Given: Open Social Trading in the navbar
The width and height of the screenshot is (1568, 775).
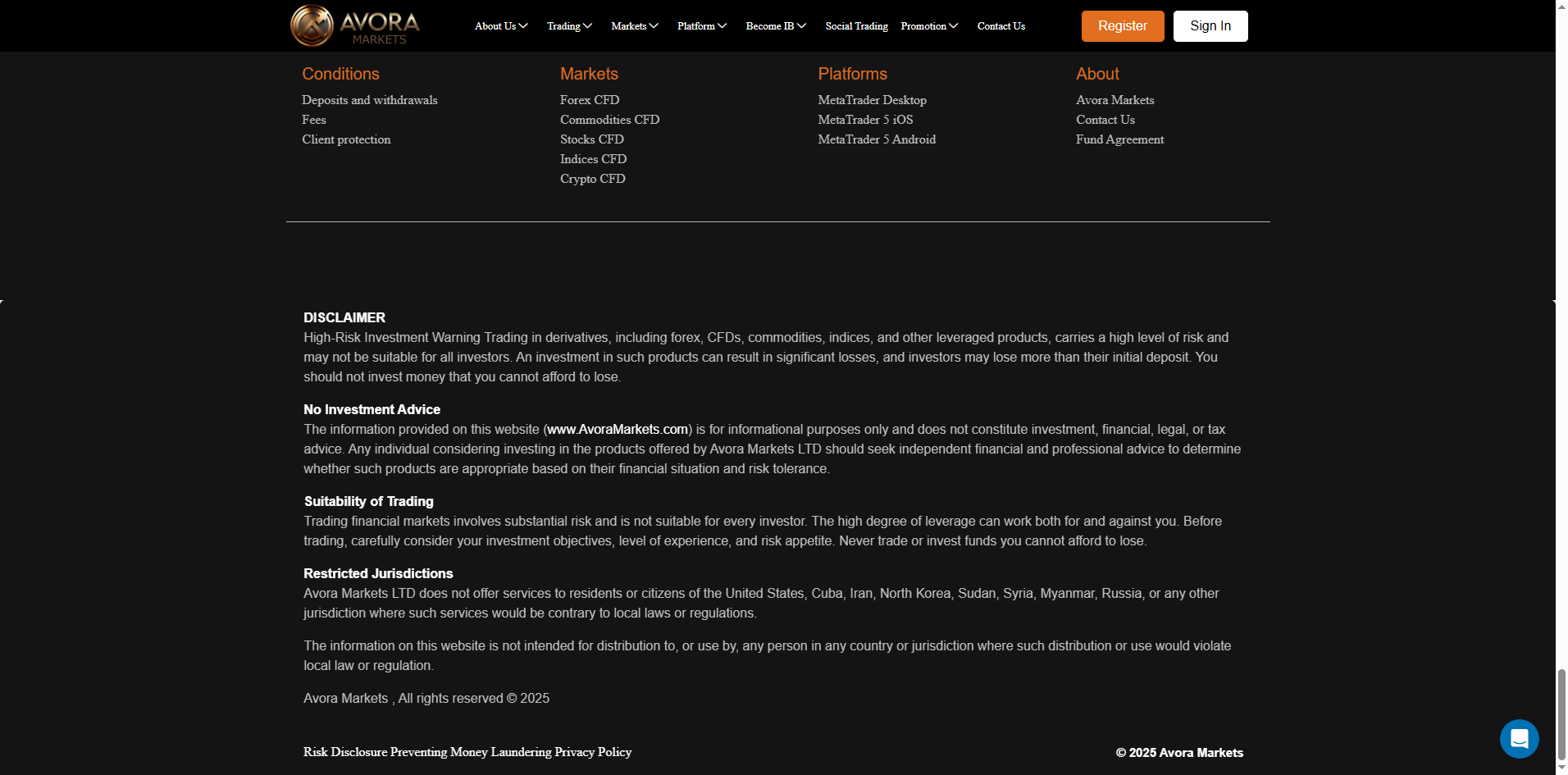Looking at the screenshot, I should coord(856,26).
